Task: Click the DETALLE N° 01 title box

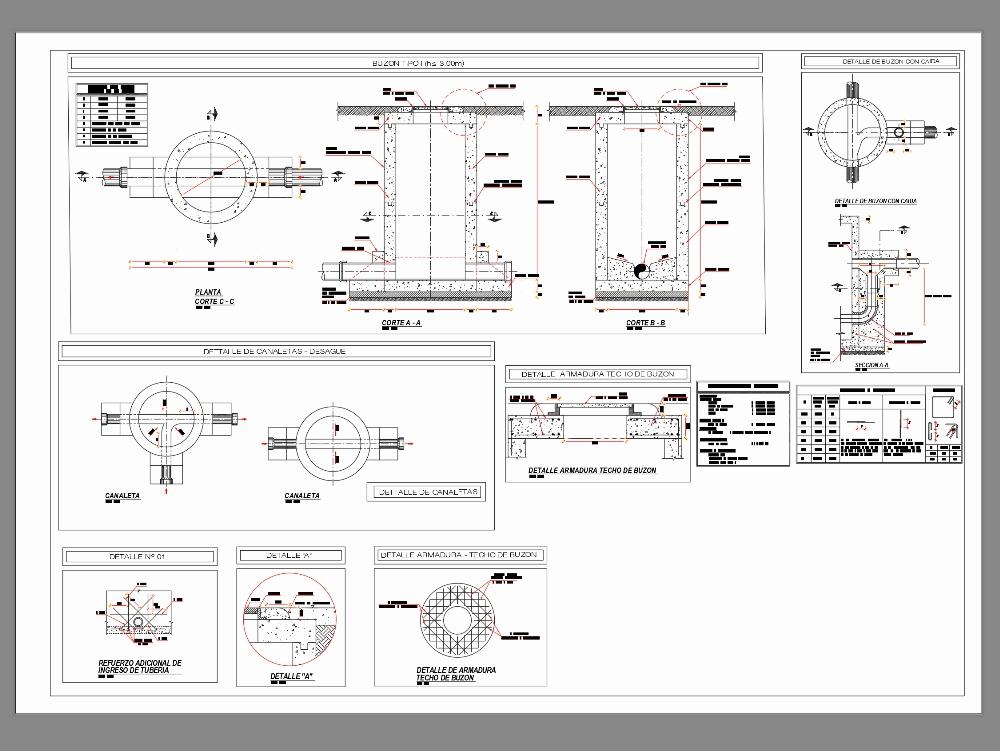Action: pos(139,556)
